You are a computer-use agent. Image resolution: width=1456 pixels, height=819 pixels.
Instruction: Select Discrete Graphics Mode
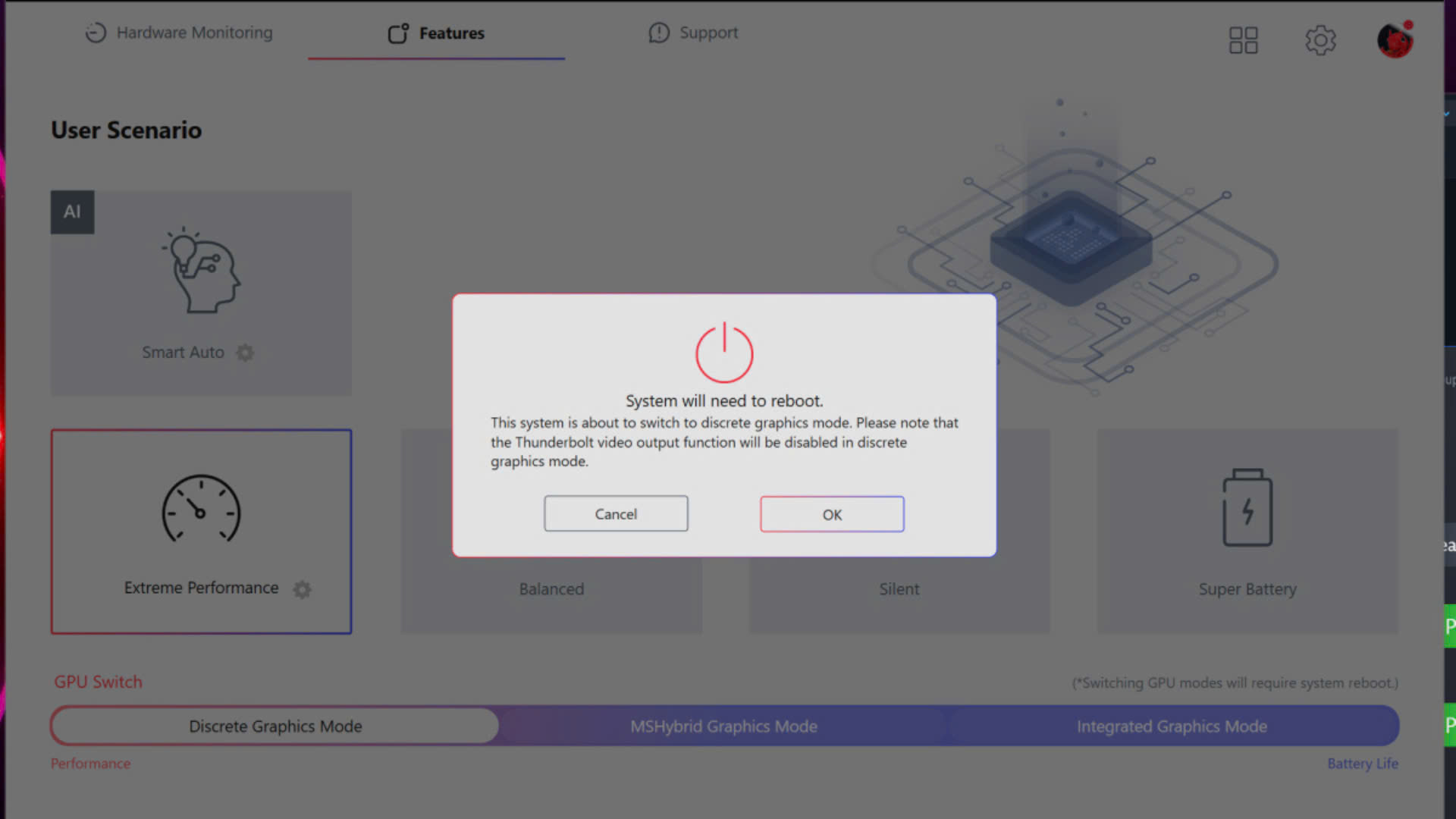pyautogui.click(x=275, y=726)
